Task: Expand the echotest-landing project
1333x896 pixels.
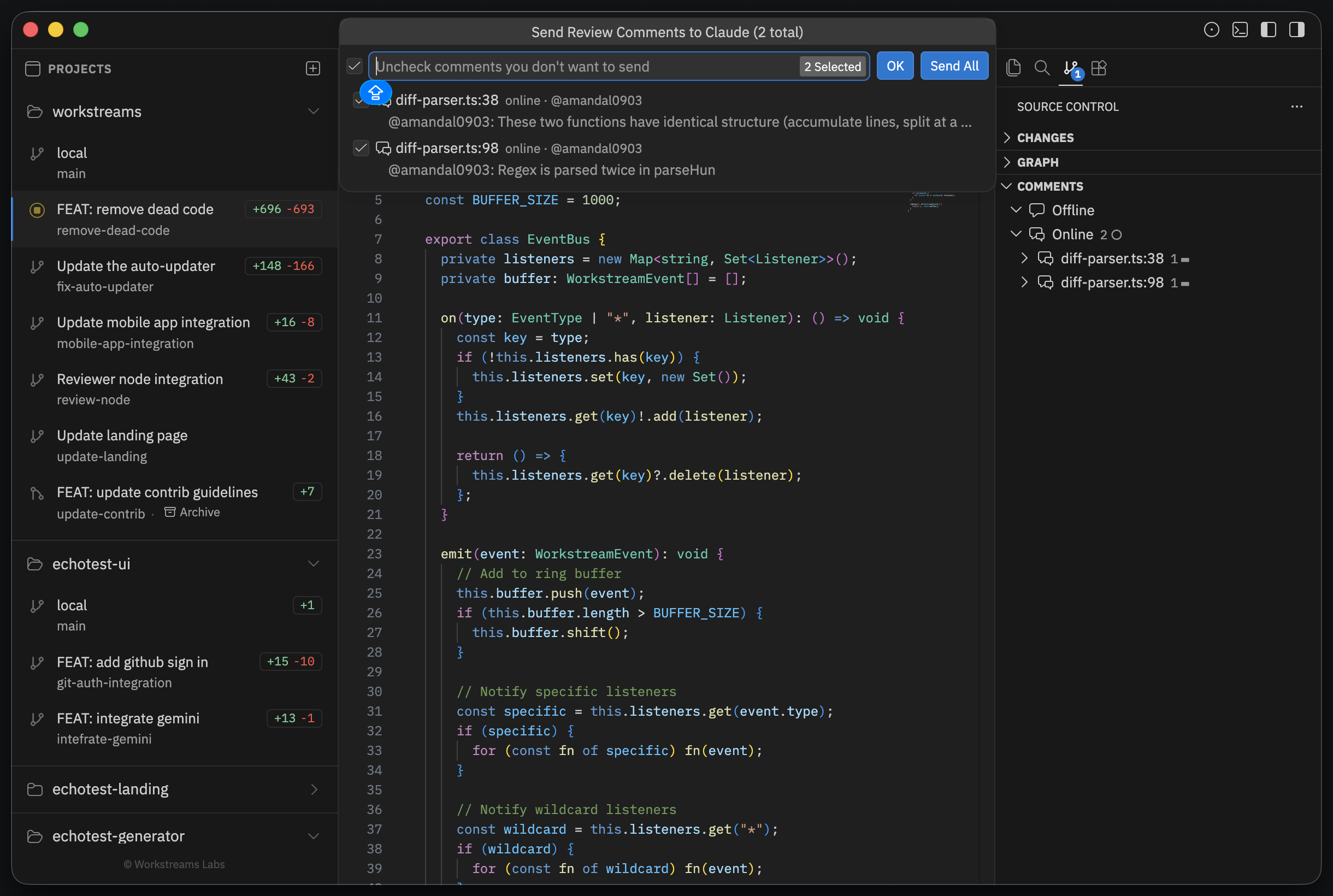Action: pos(313,789)
